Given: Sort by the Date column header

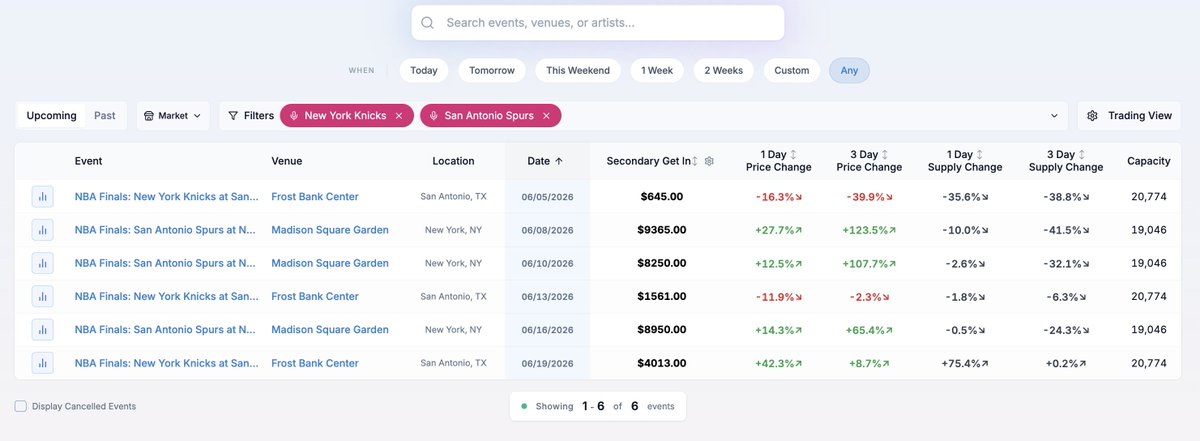Looking at the screenshot, I should pos(545,161).
